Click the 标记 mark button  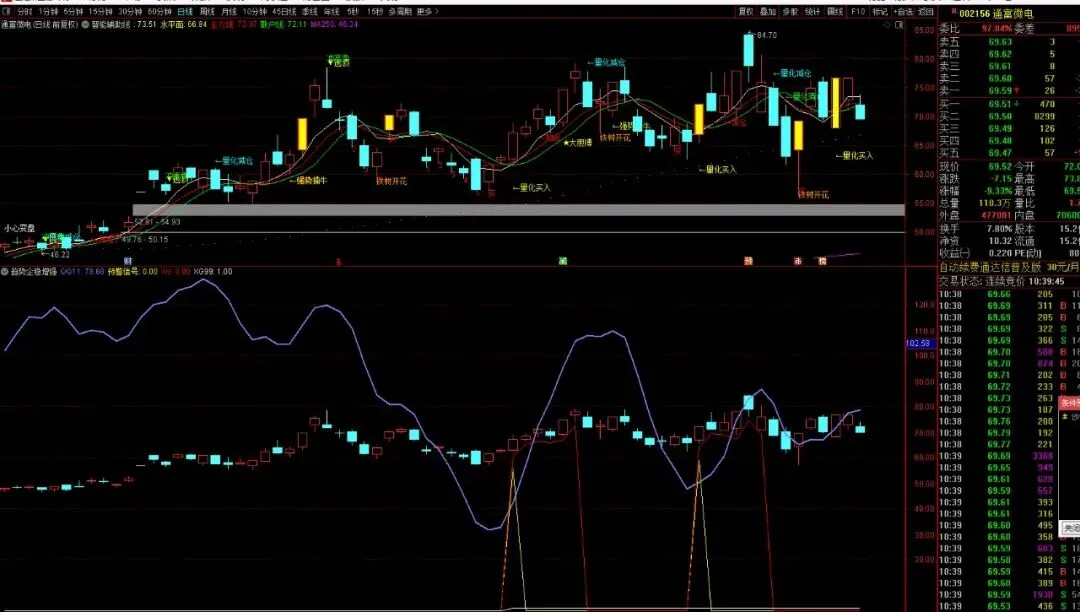coord(880,12)
